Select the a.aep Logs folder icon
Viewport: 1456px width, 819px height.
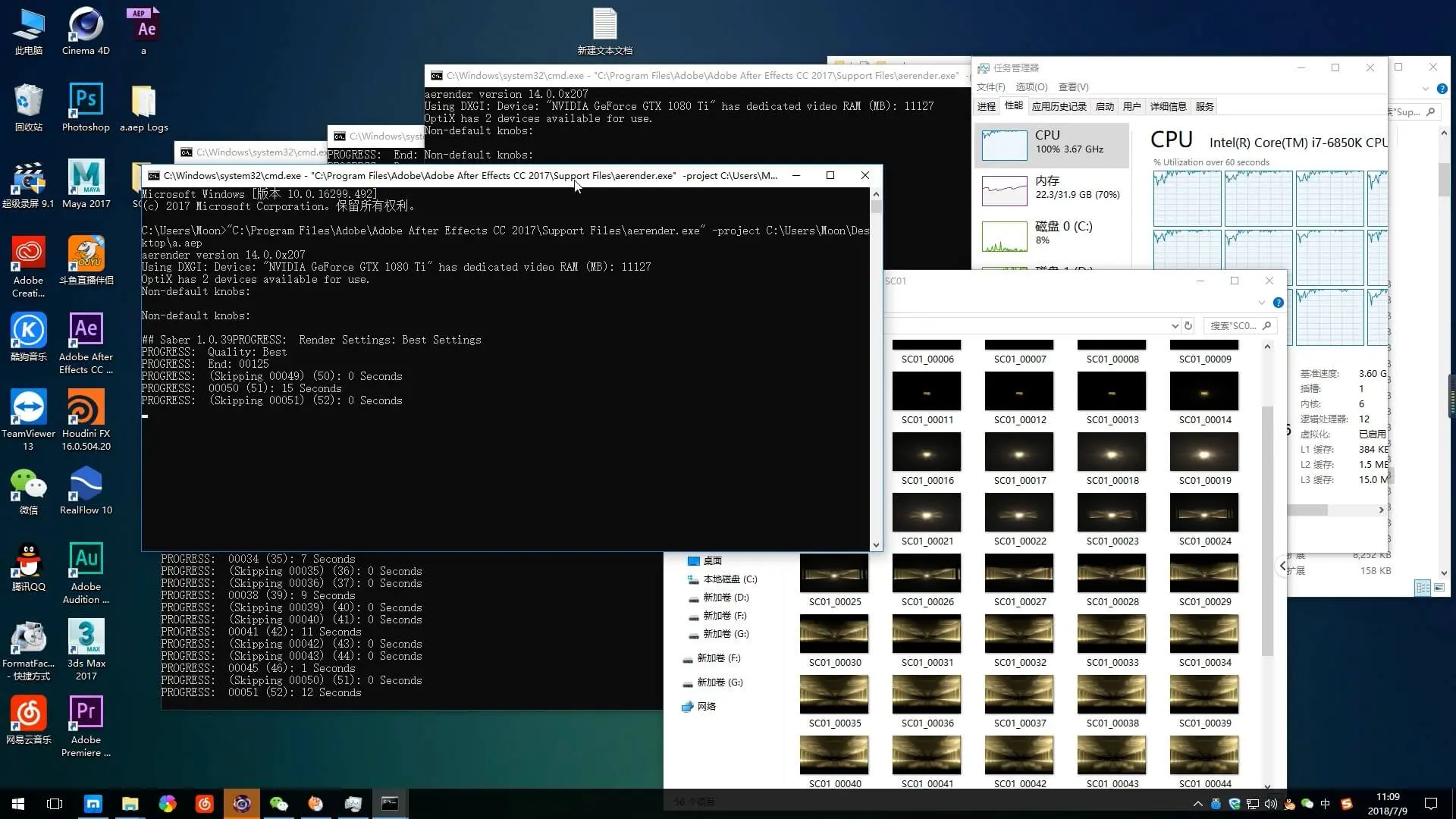pyautogui.click(x=143, y=108)
